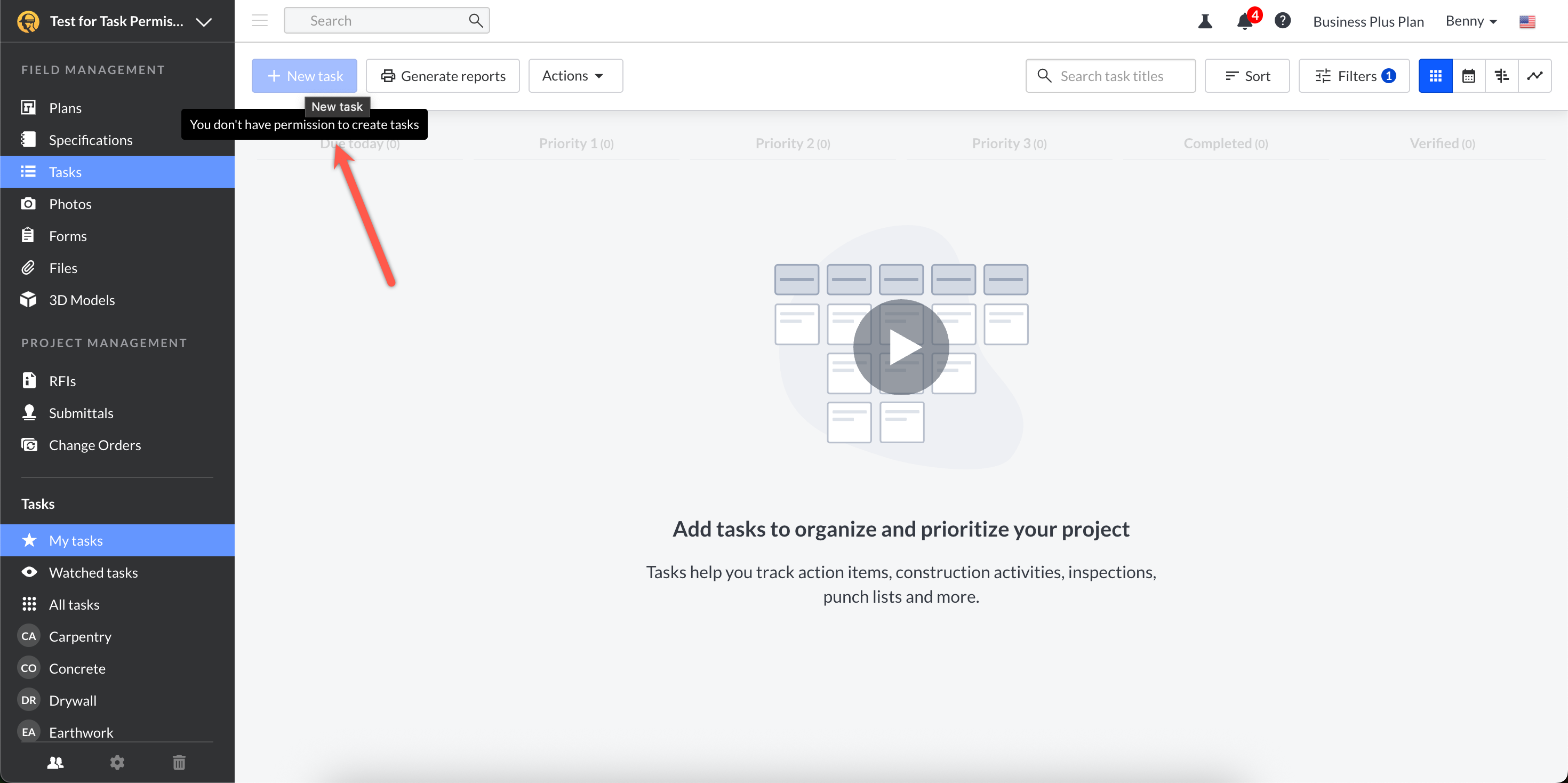Click the US flag language icon
Viewport: 1568px width, 783px height.
tap(1526, 21)
